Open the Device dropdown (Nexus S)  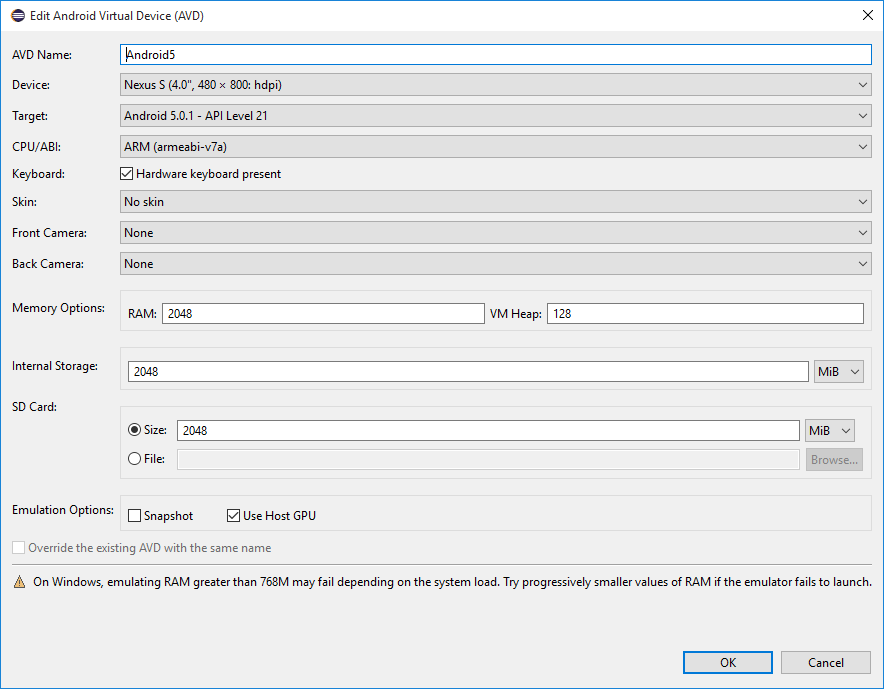point(496,85)
